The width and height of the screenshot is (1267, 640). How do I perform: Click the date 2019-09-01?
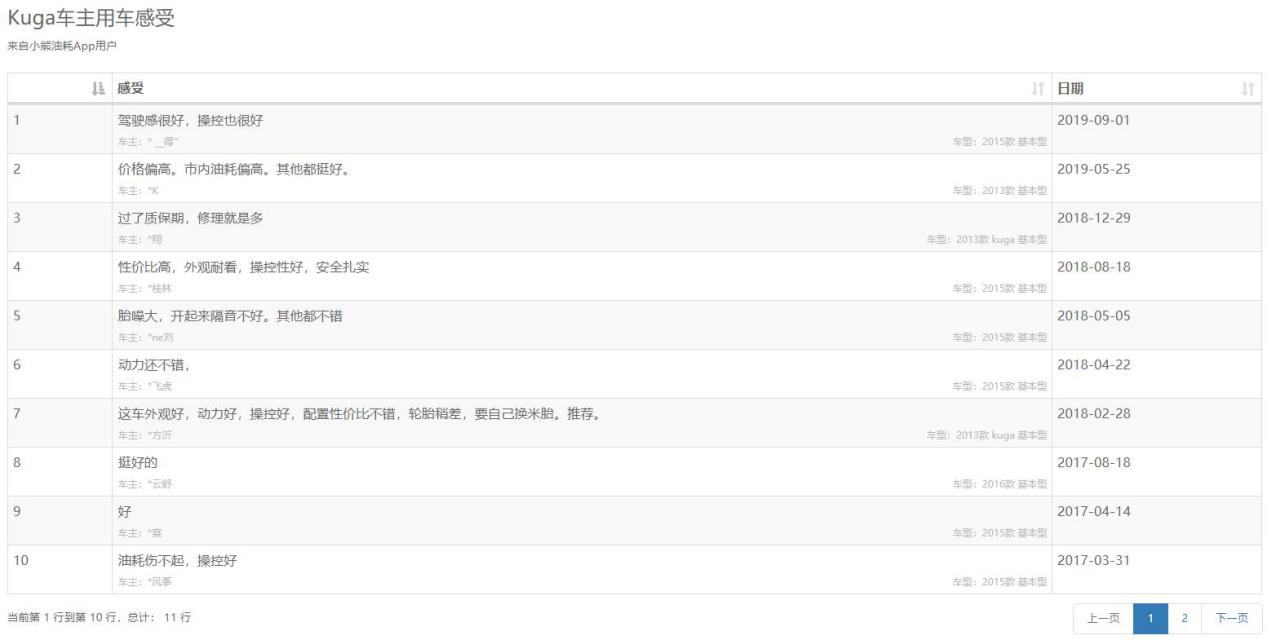(x=1094, y=121)
